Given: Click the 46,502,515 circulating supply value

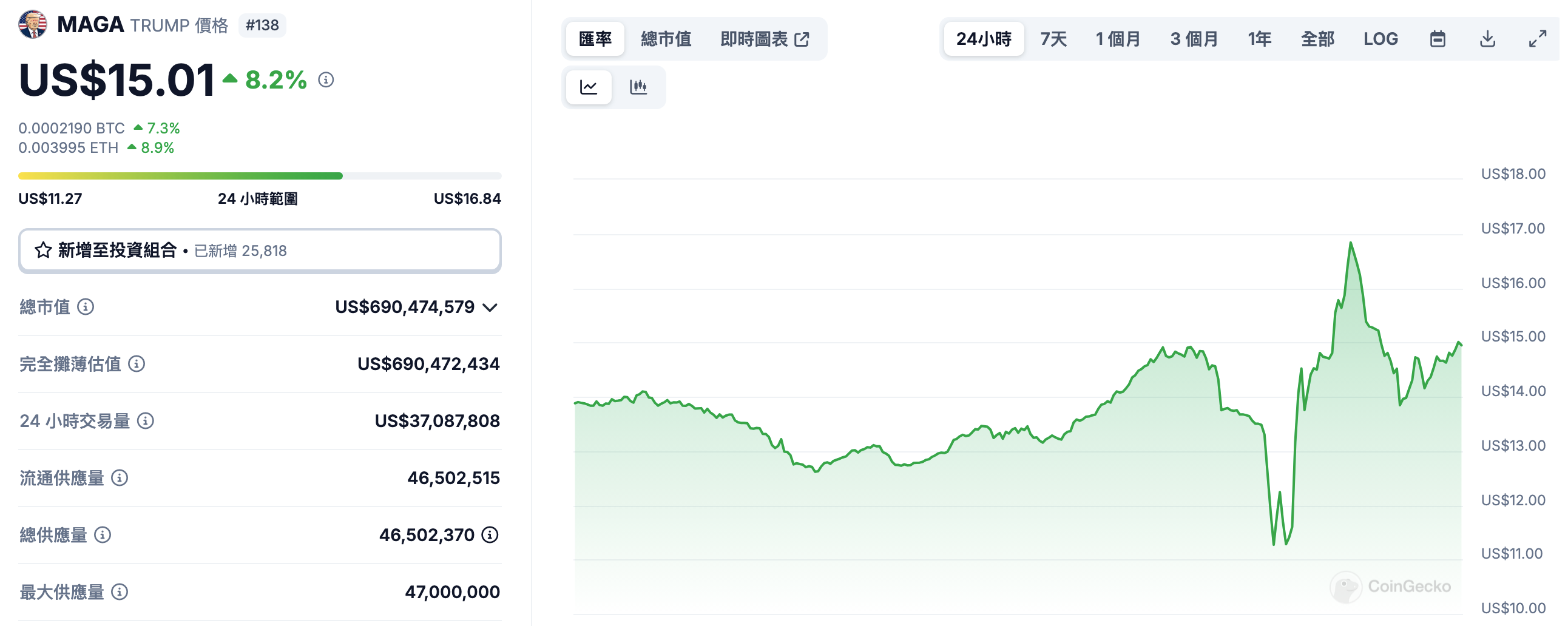Looking at the screenshot, I should [x=453, y=478].
